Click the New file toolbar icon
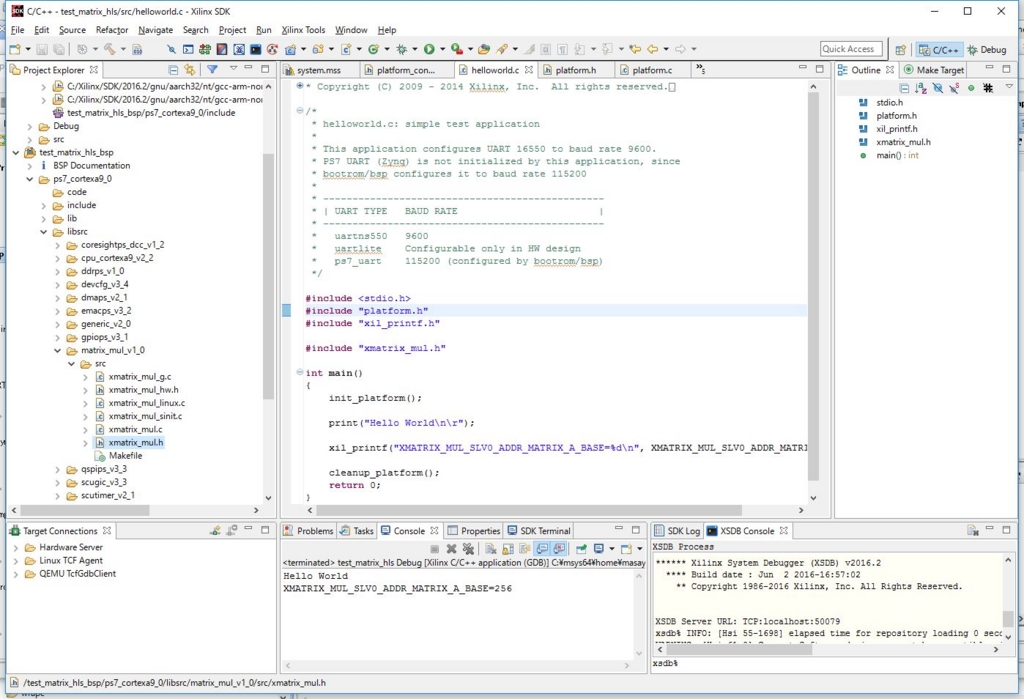This screenshot has height=699, width=1024. pyautogui.click(x=15, y=49)
